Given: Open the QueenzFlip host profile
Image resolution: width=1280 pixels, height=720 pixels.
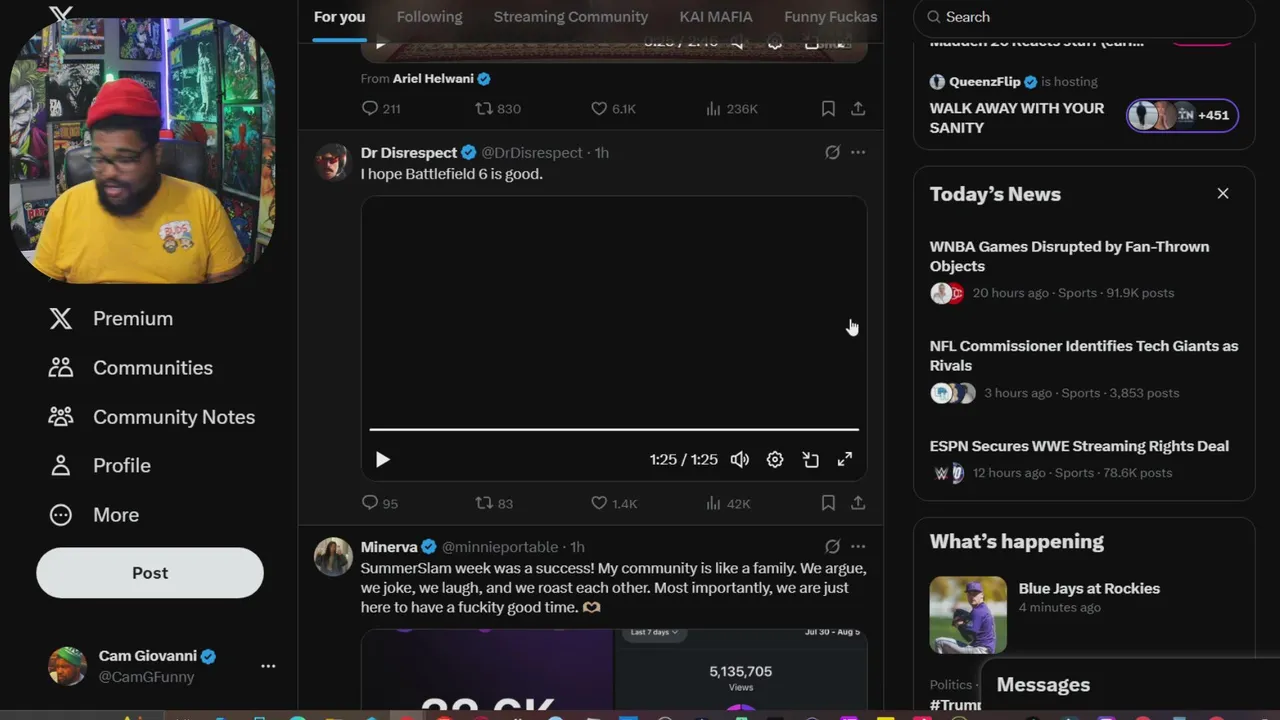Looking at the screenshot, I should point(984,82).
